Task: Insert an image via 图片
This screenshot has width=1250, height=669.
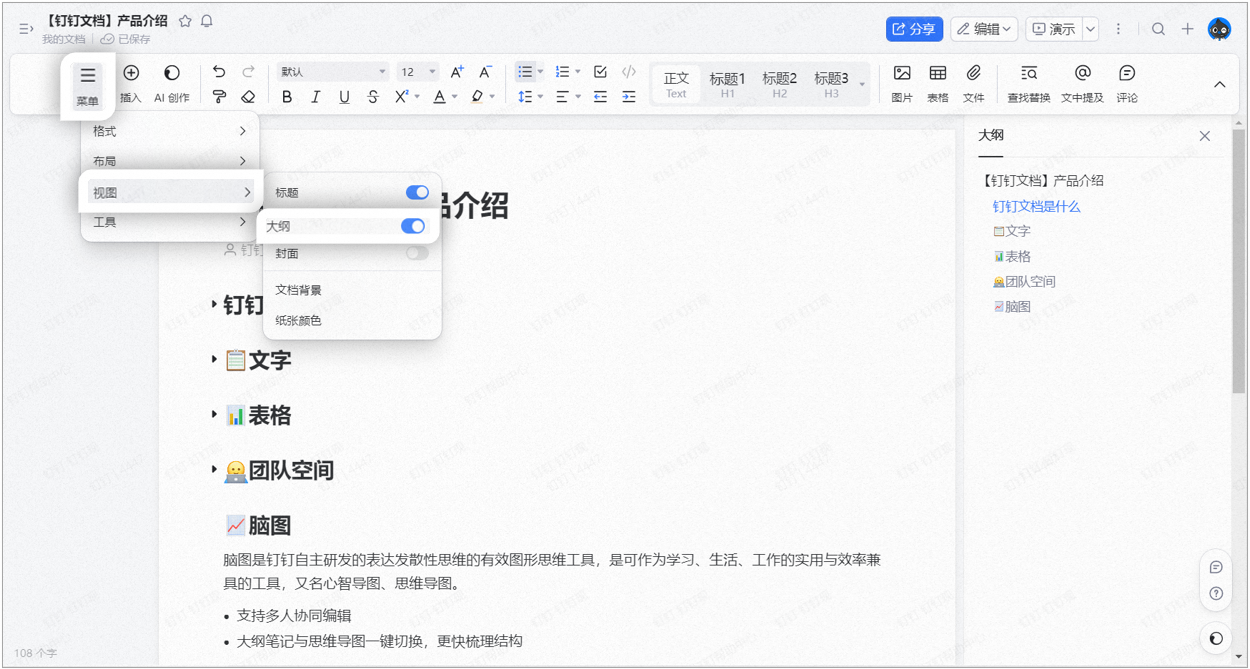Action: (902, 84)
